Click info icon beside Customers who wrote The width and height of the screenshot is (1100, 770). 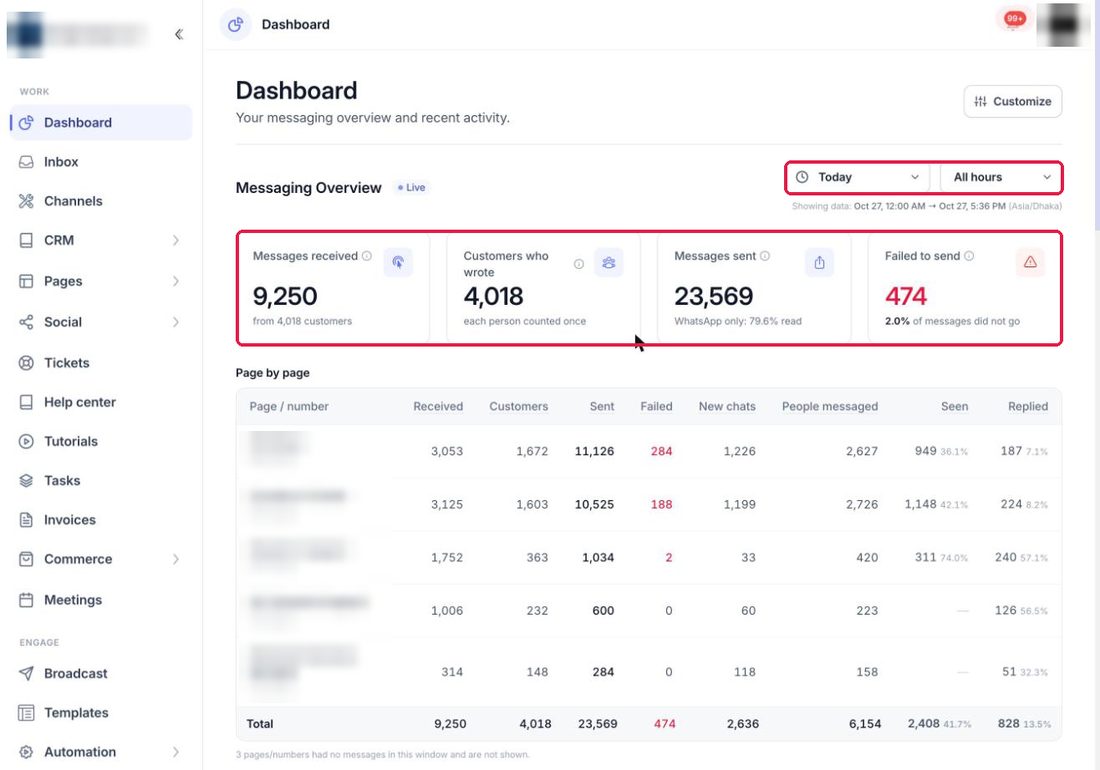[x=579, y=264]
